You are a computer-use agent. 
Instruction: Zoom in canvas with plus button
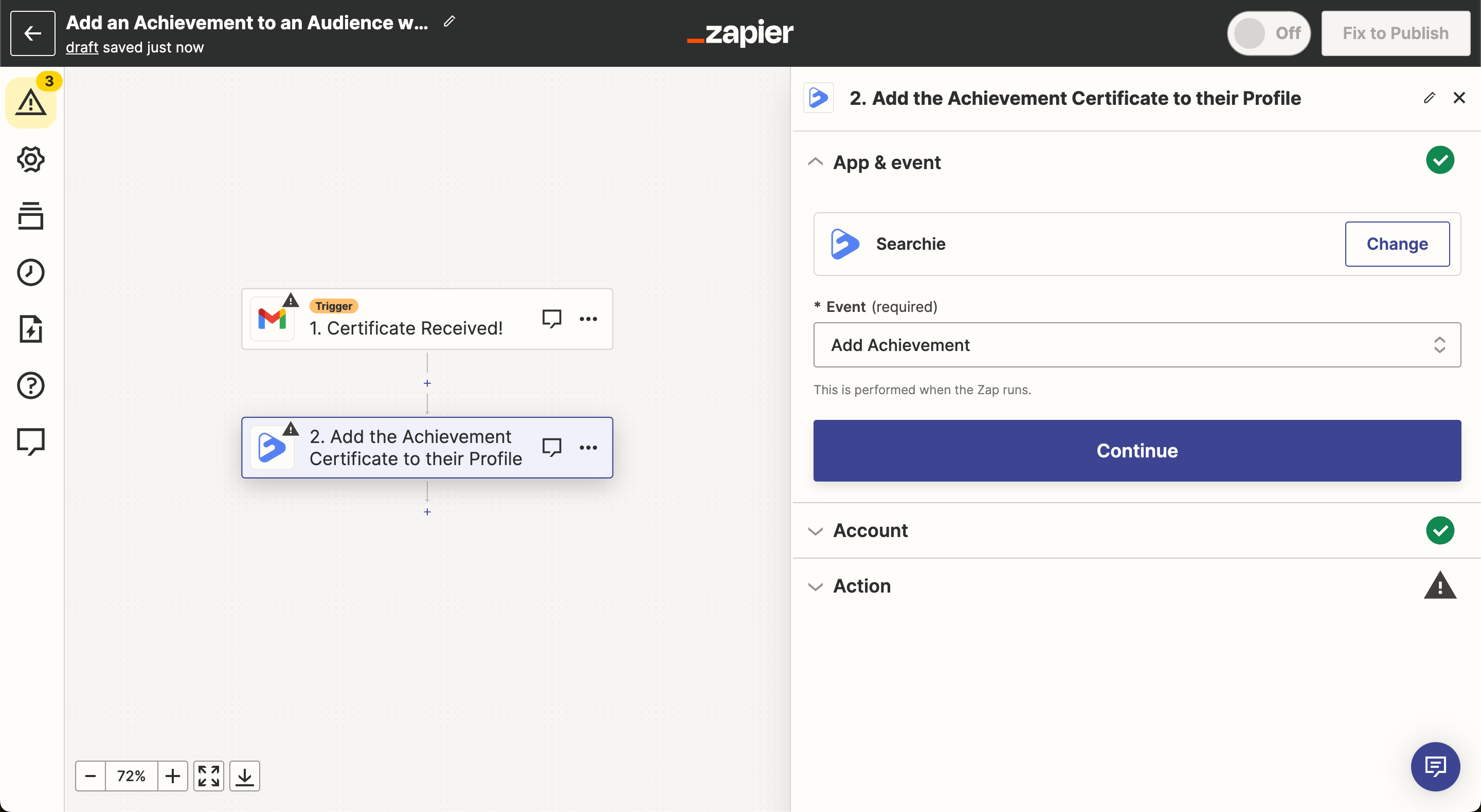click(x=172, y=777)
